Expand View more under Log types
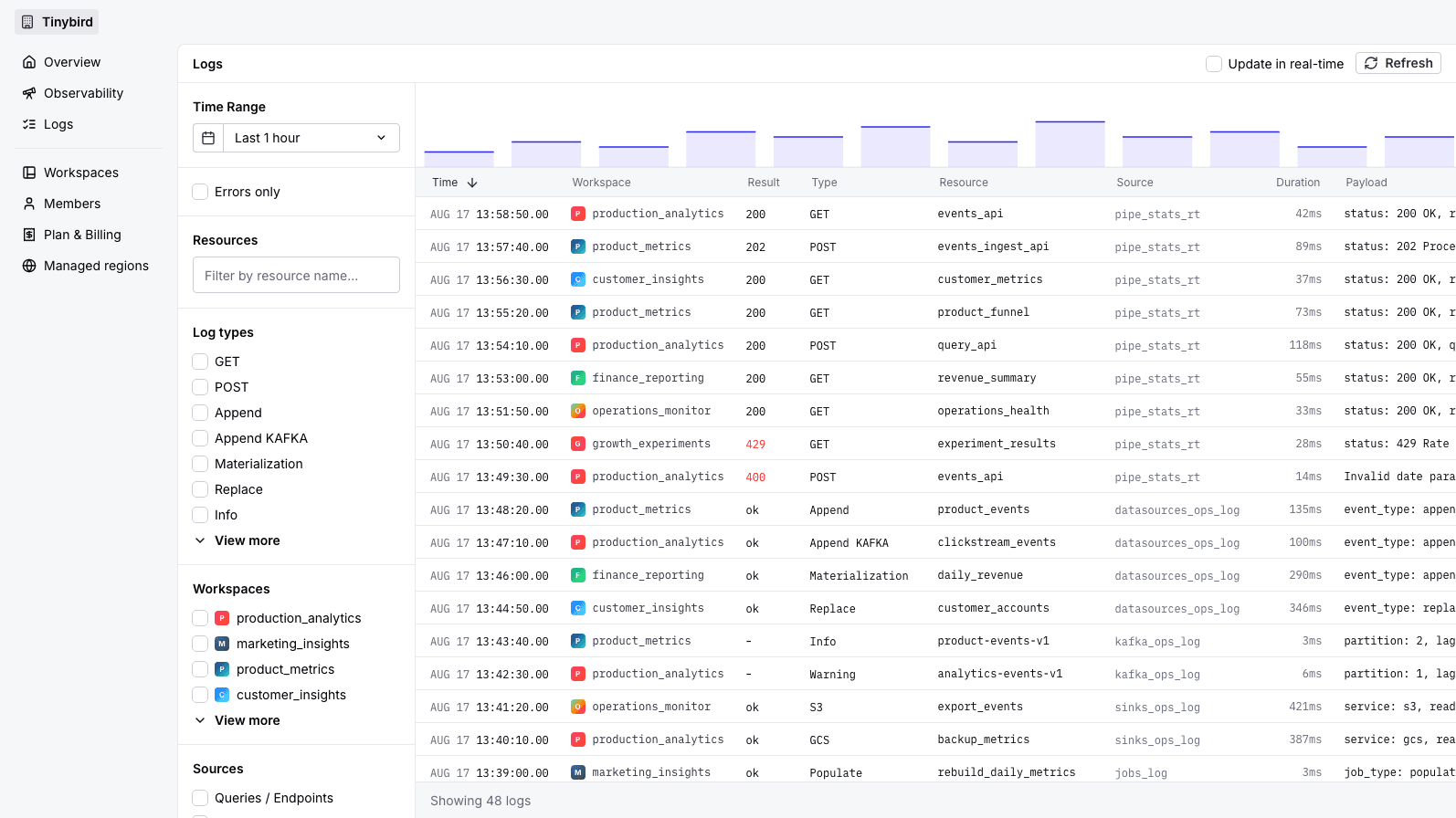This screenshot has width=1456, height=818. (x=237, y=540)
